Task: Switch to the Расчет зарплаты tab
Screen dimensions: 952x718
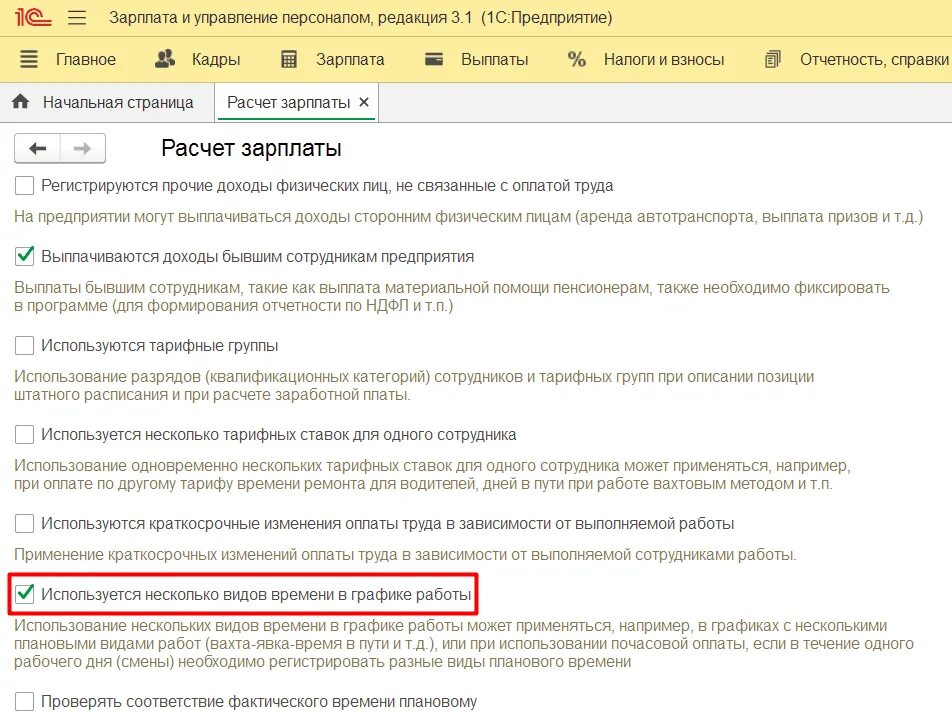Action: (288, 103)
